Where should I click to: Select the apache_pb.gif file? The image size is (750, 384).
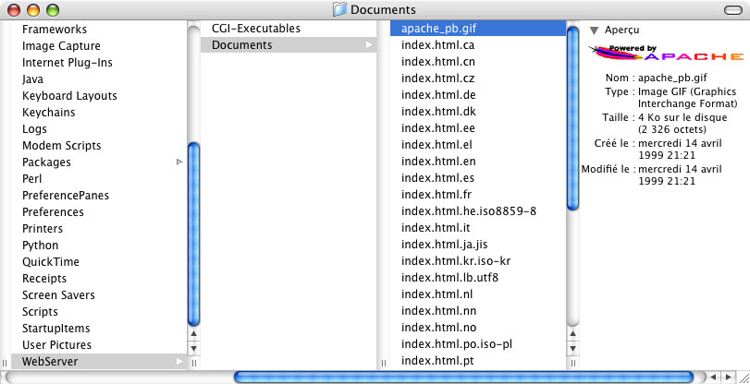[x=478, y=28]
